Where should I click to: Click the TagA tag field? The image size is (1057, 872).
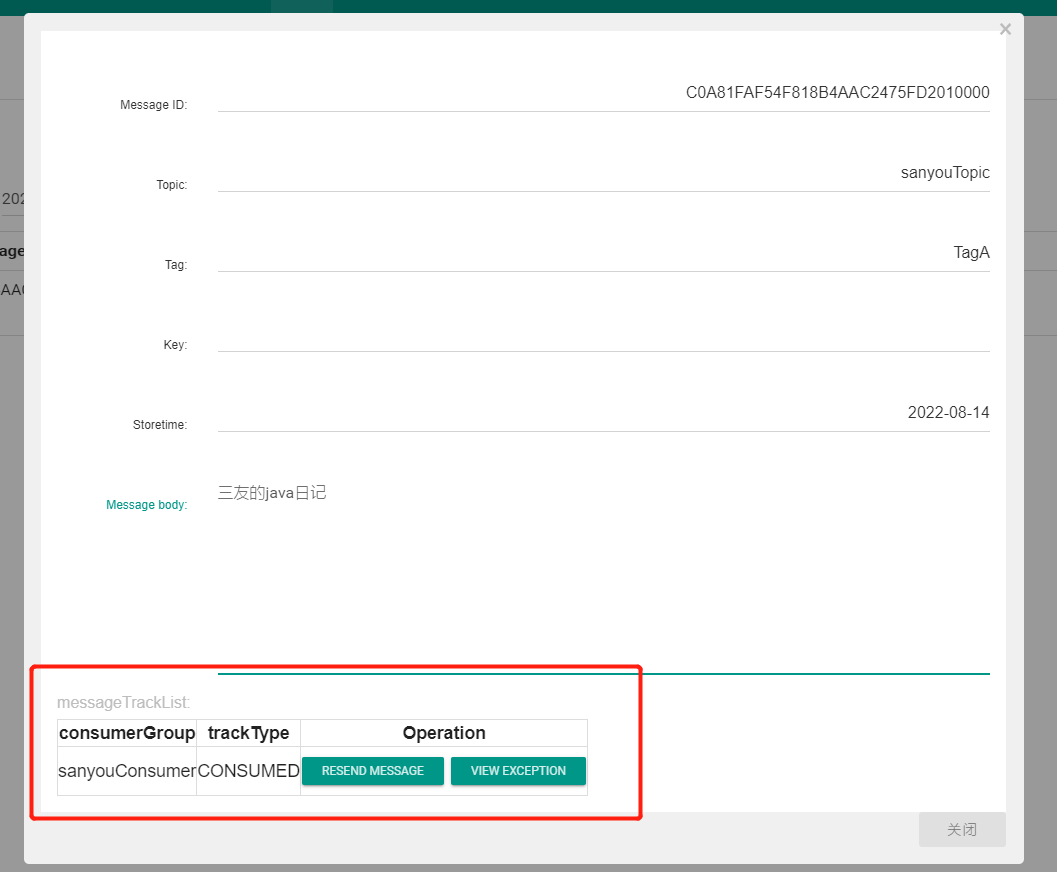pyautogui.click(x=603, y=253)
